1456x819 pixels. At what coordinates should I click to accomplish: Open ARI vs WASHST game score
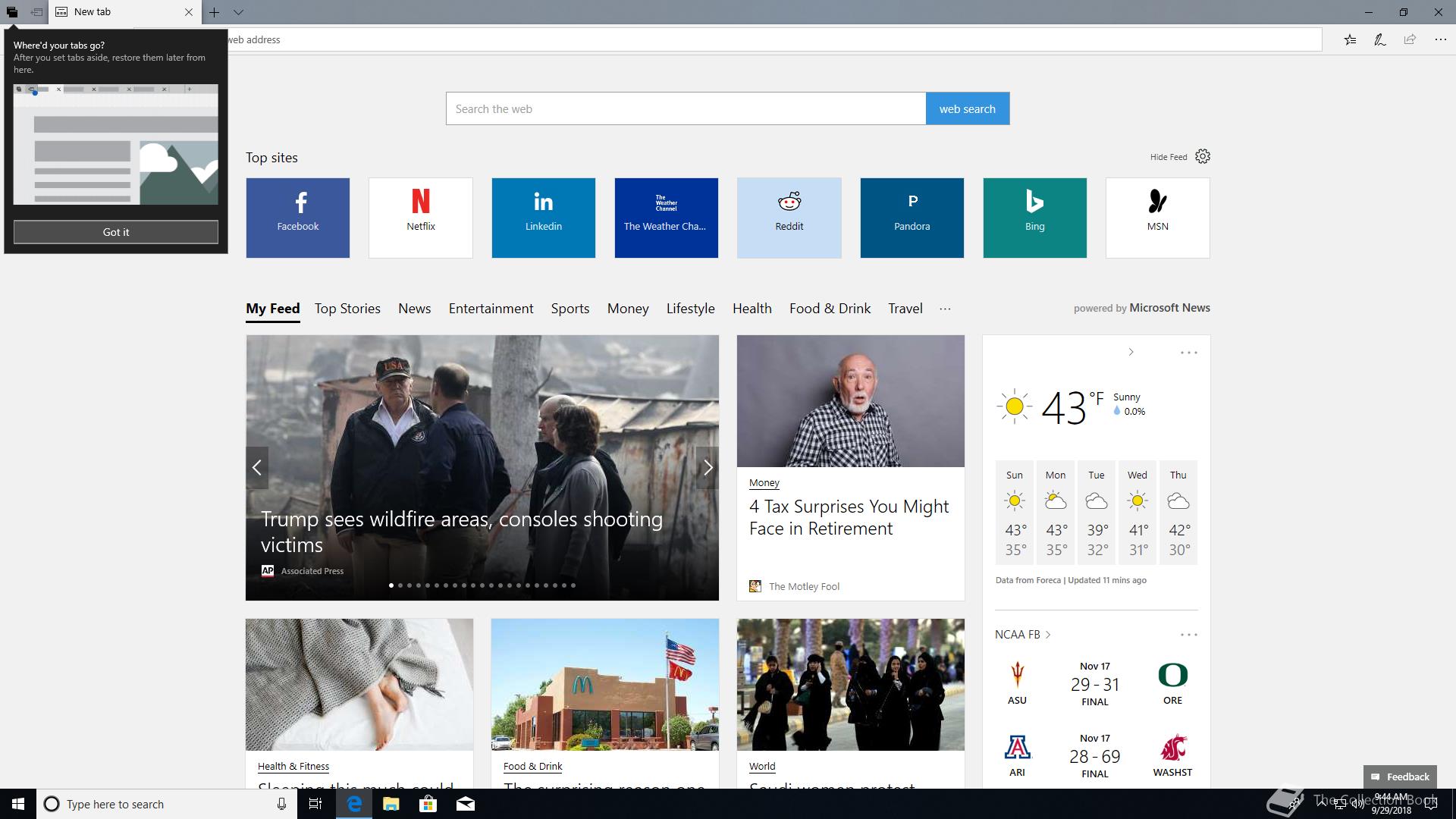point(1095,756)
